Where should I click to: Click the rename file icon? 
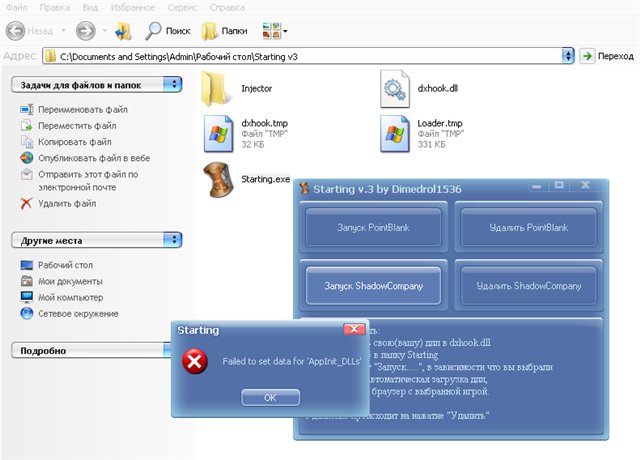coord(27,109)
